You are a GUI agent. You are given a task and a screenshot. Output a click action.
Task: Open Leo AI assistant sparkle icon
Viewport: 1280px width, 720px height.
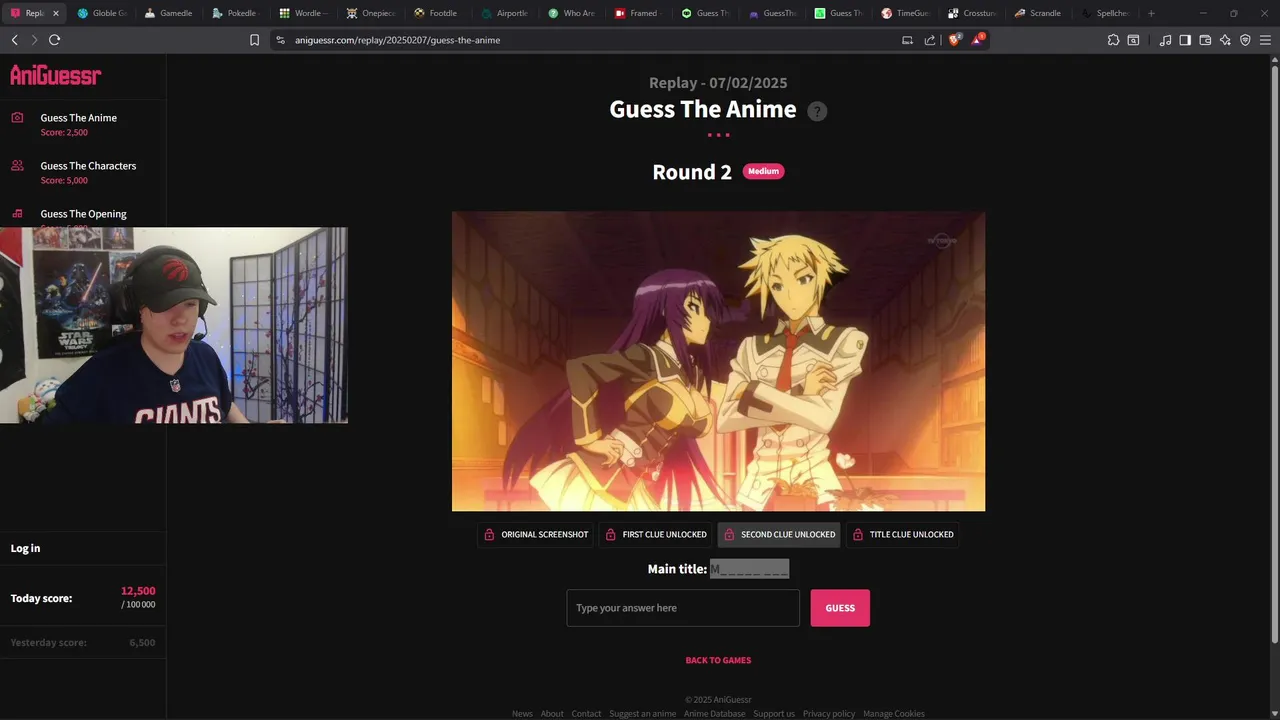(1225, 40)
